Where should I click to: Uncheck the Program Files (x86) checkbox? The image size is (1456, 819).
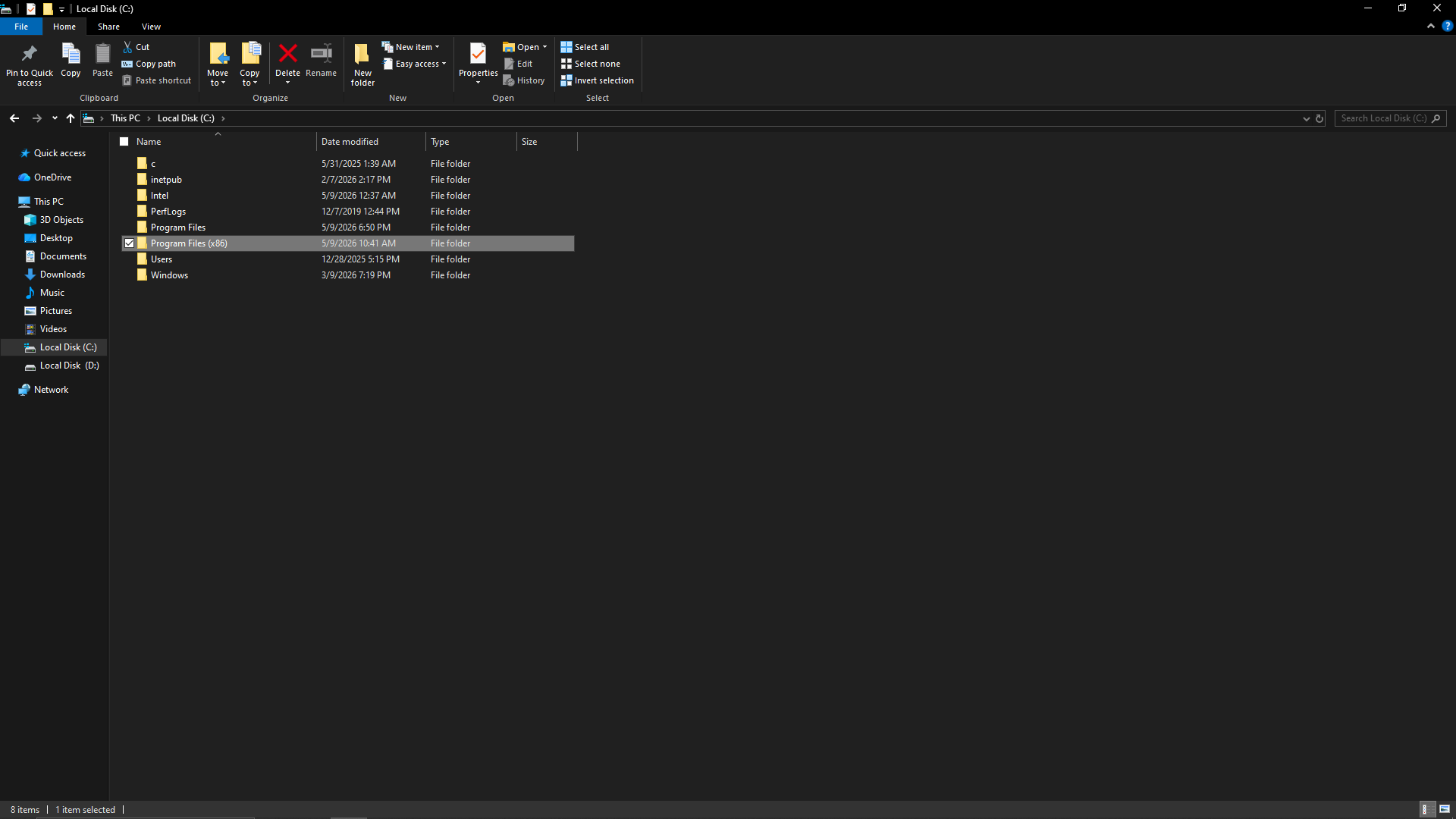point(130,243)
